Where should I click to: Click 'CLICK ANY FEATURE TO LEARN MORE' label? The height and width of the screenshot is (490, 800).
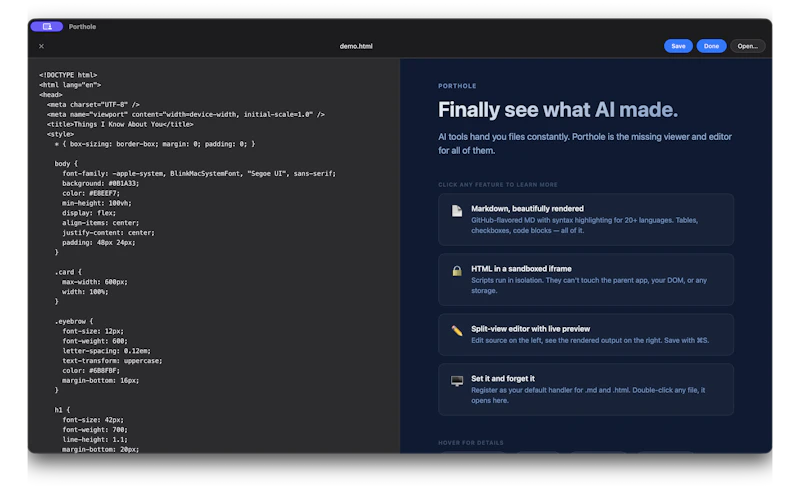pyautogui.click(x=497, y=185)
